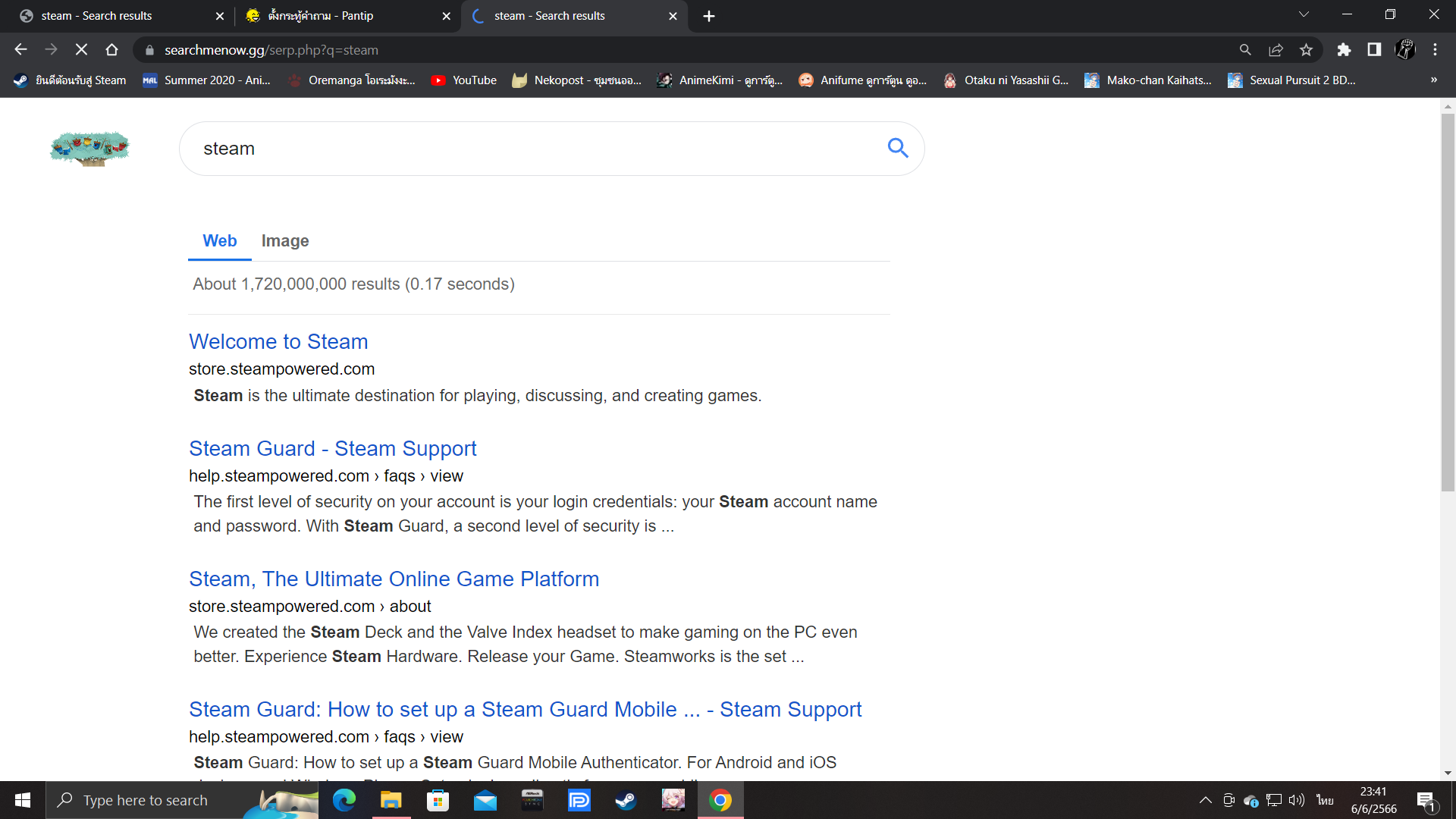
Task: Open the tab search dropdown arrow
Action: click(1304, 14)
